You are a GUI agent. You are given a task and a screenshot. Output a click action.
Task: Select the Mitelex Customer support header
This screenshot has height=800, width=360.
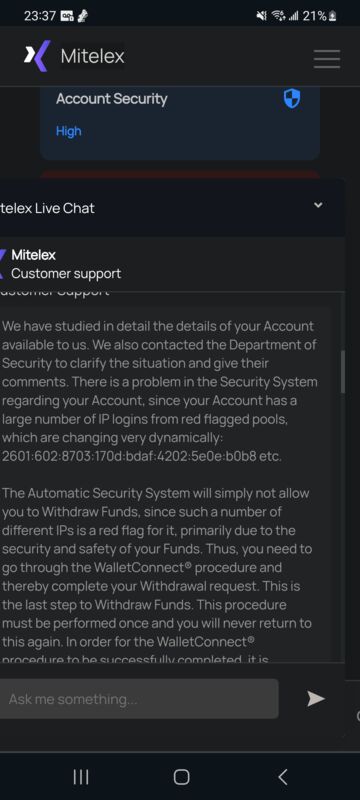pos(66,264)
